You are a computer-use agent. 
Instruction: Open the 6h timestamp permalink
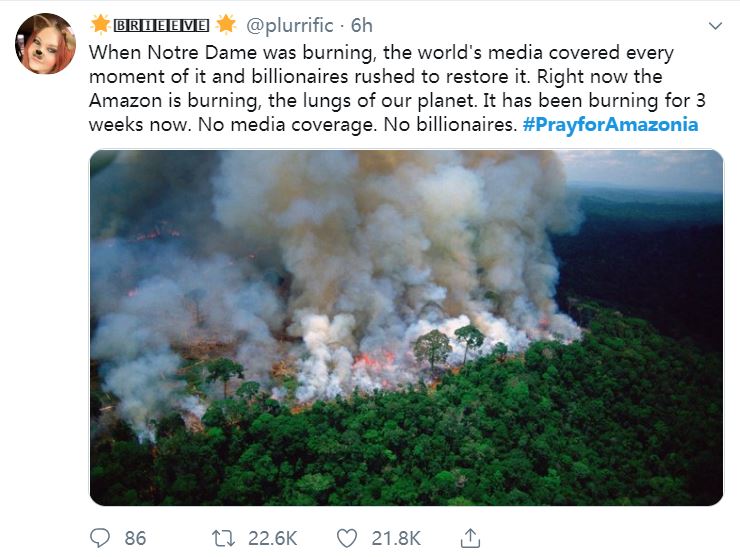pyautogui.click(x=361, y=25)
